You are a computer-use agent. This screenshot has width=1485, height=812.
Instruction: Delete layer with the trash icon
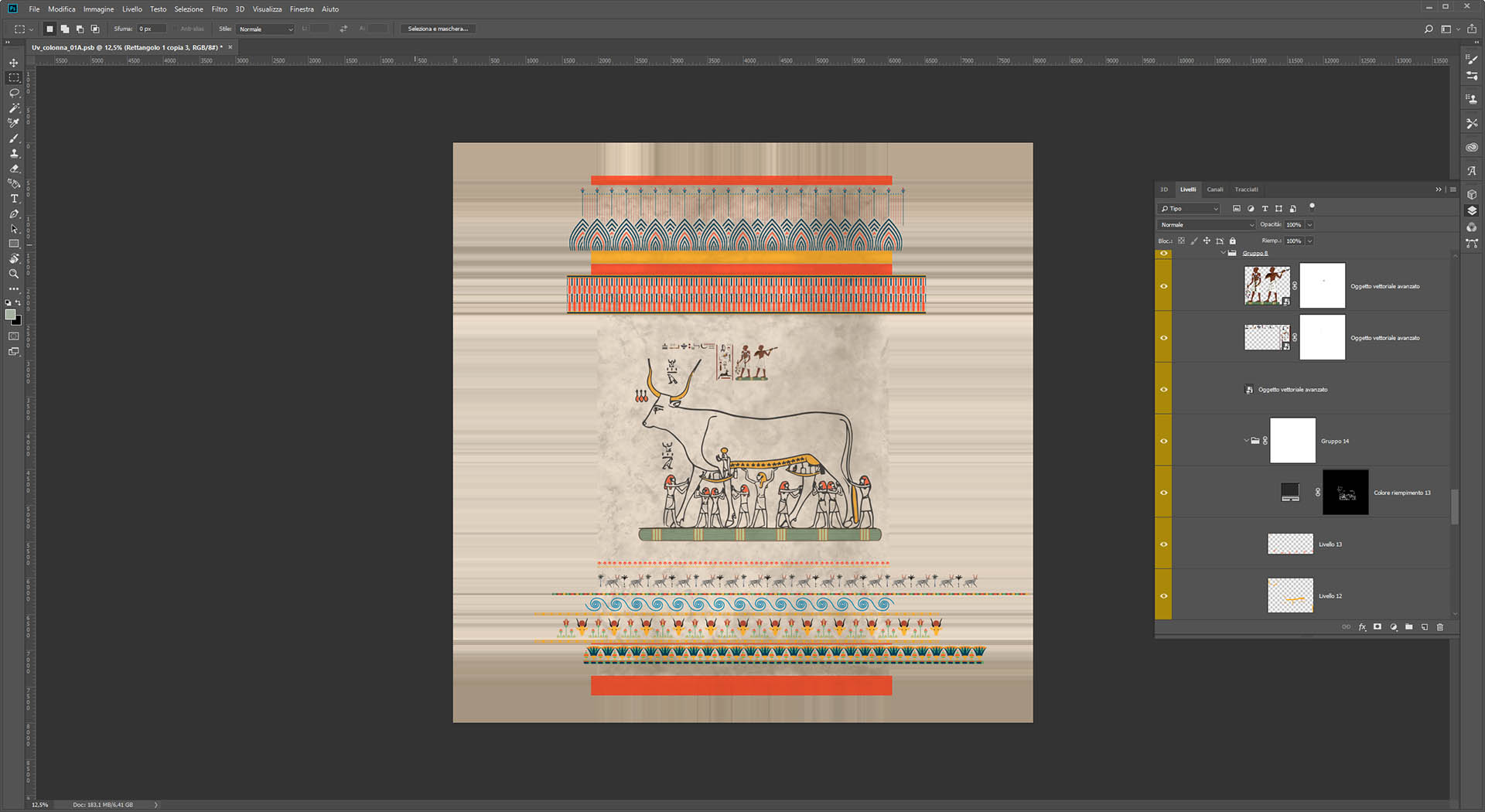tap(1439, 627)
